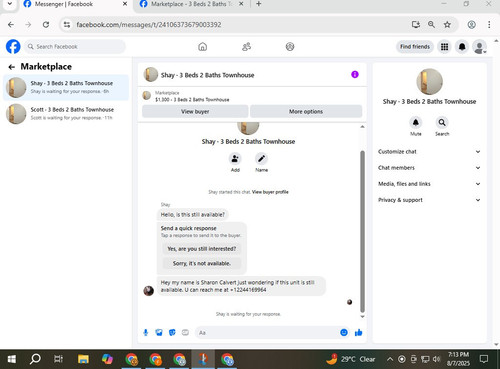This screenshot has height=369, width=500.
Task: Expand Media, files and links section
Action: pos(429,184)
